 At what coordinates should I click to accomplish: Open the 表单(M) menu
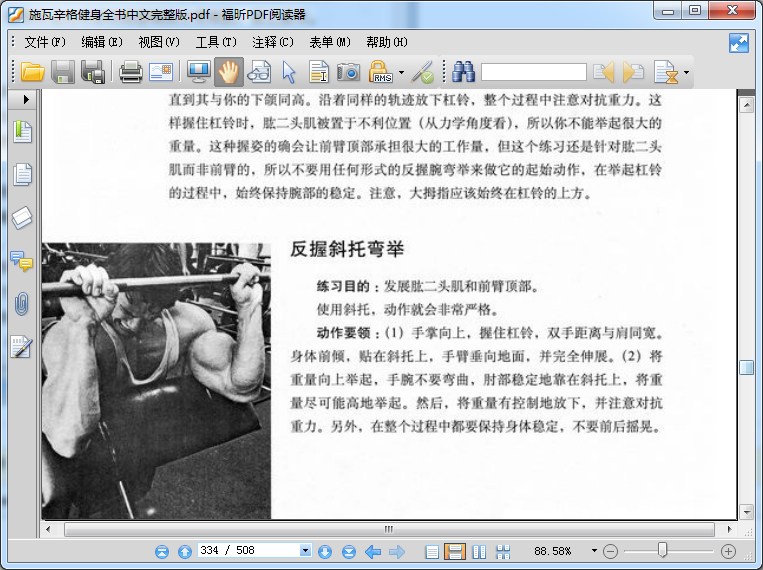point(330,42)
